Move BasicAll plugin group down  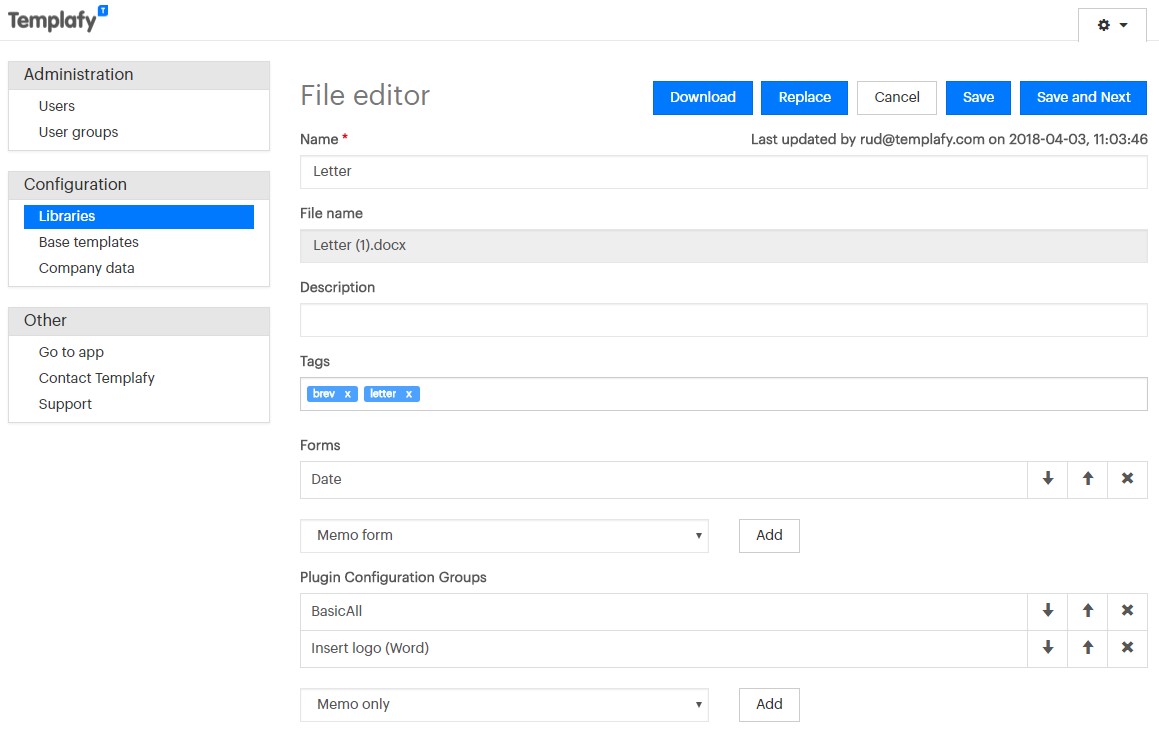1047,611
